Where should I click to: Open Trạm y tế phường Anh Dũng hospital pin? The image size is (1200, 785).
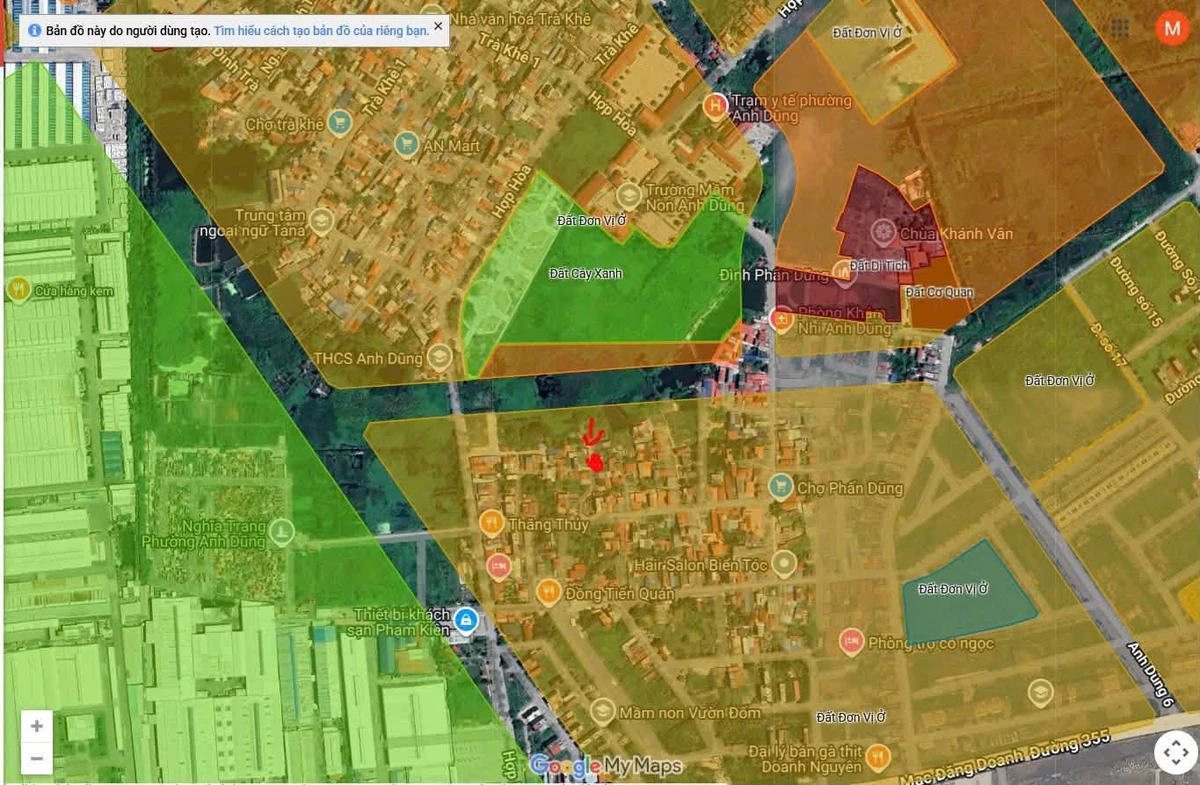point(716,106)
